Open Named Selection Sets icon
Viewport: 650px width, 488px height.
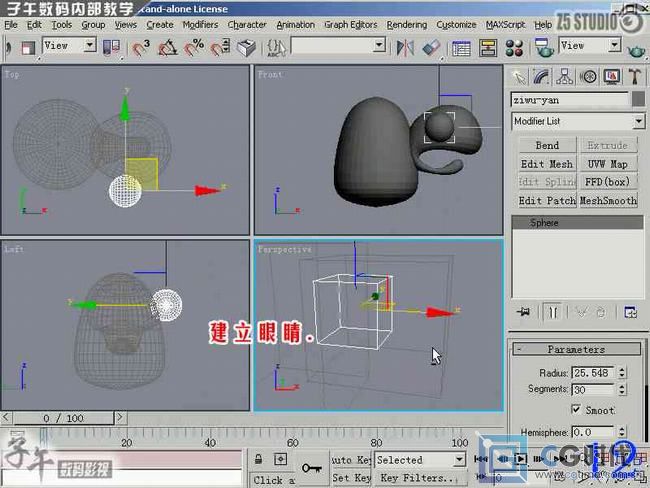click(x=276, y=47)
